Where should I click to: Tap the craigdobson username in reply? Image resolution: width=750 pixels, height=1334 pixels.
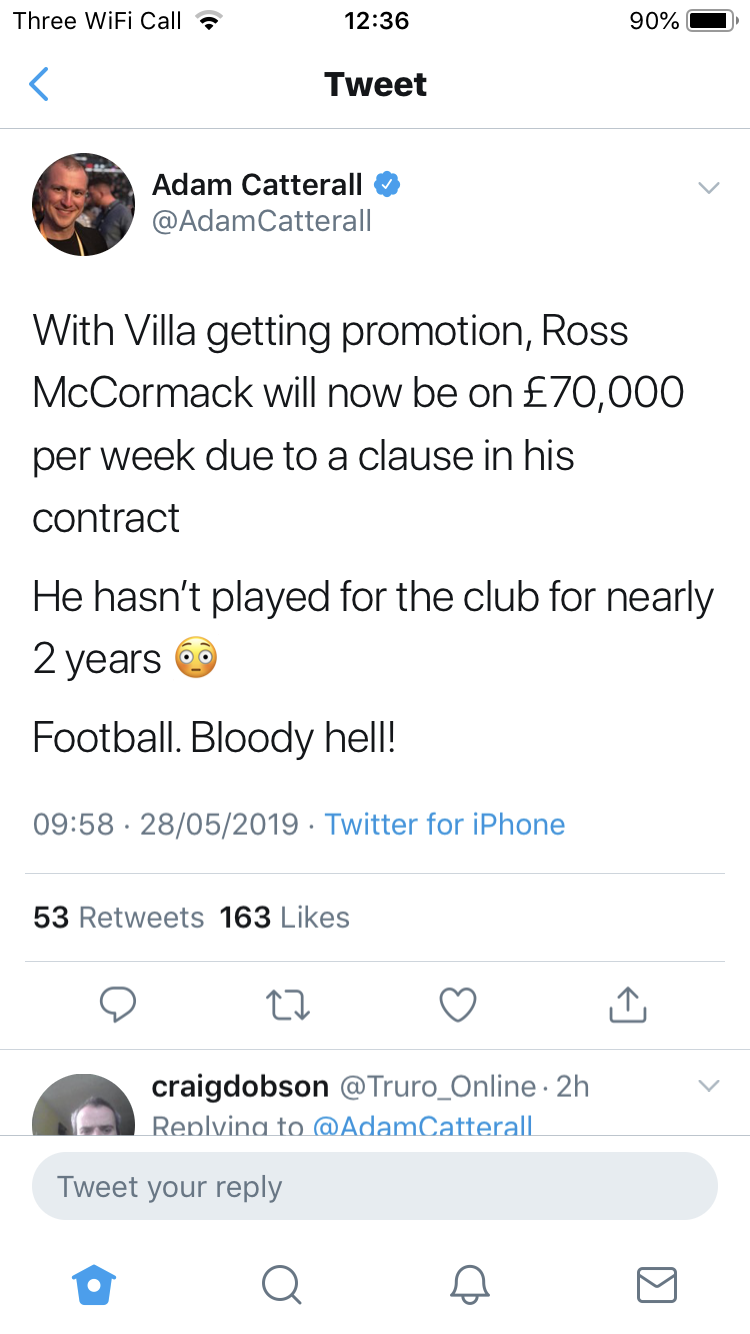pos(240,1086)
